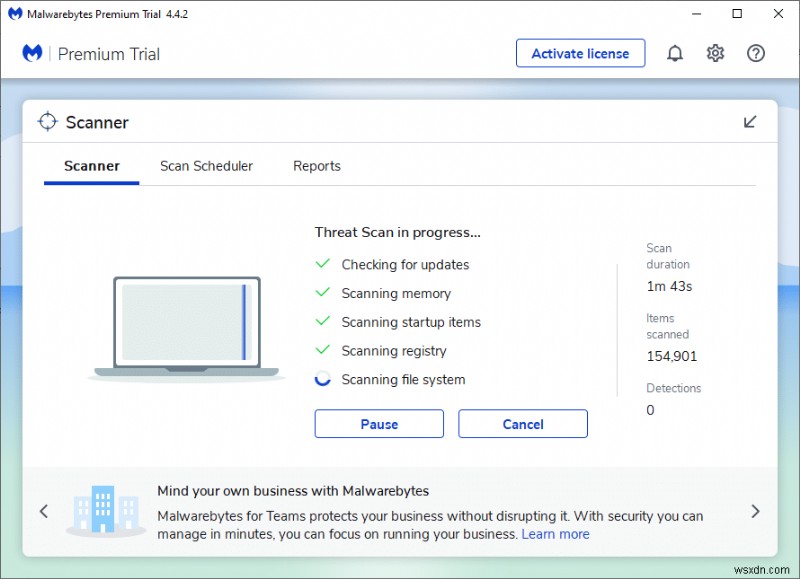Click the 'Scanning registry' text
800x579 pixels.
[394, 351]
